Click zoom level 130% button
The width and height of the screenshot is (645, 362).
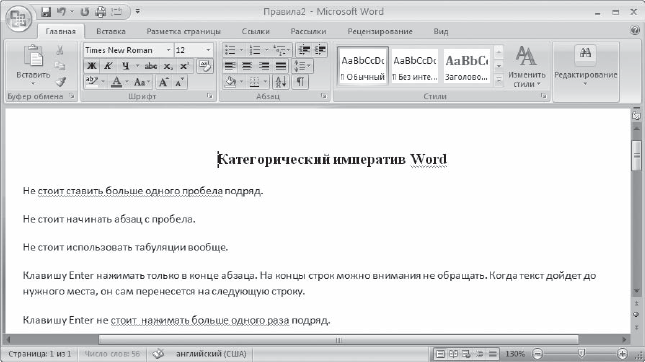515,354
